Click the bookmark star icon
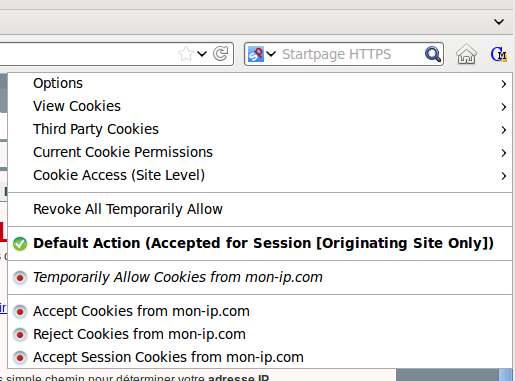This screenshot has width=516, height=381. (x=185, y=54)
